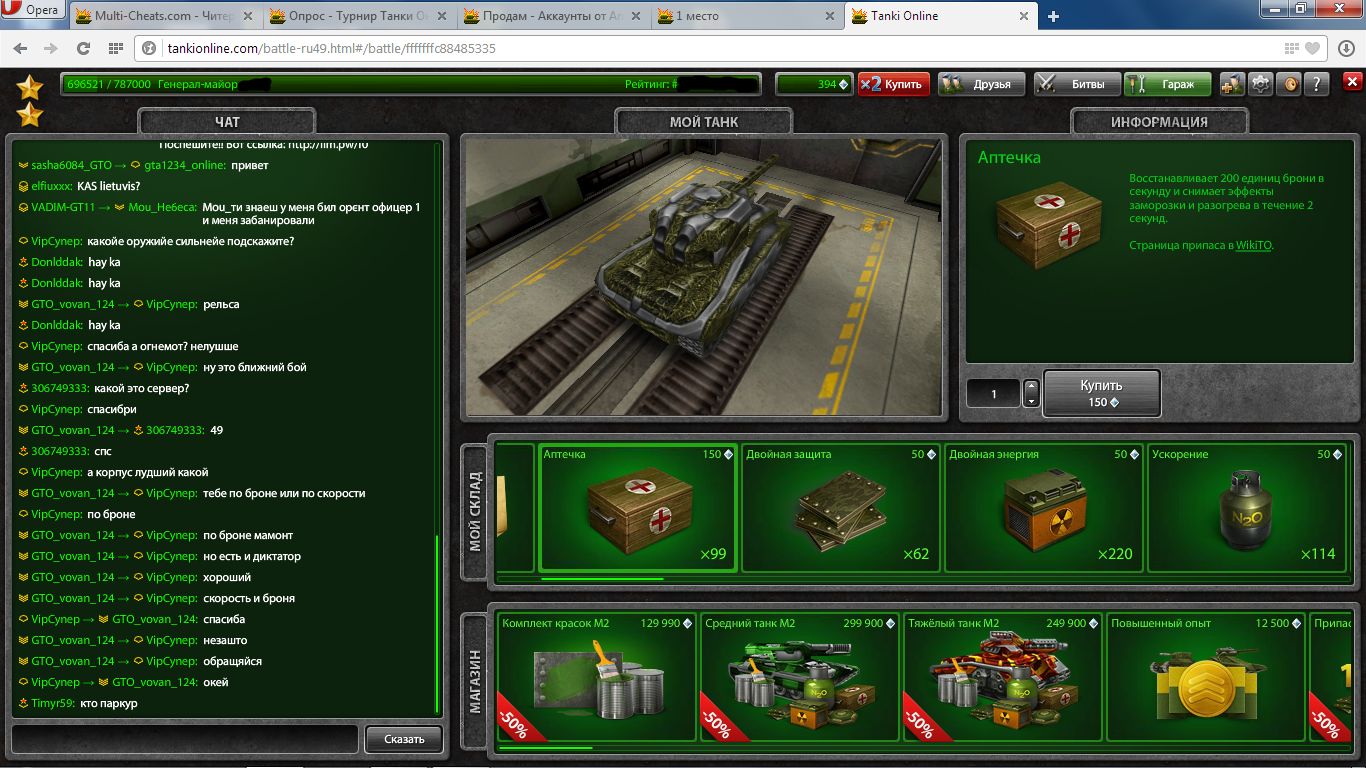The width and height of the screenshot is (1366, 768).
Task: Click the chat message input field
Action: 184,739
